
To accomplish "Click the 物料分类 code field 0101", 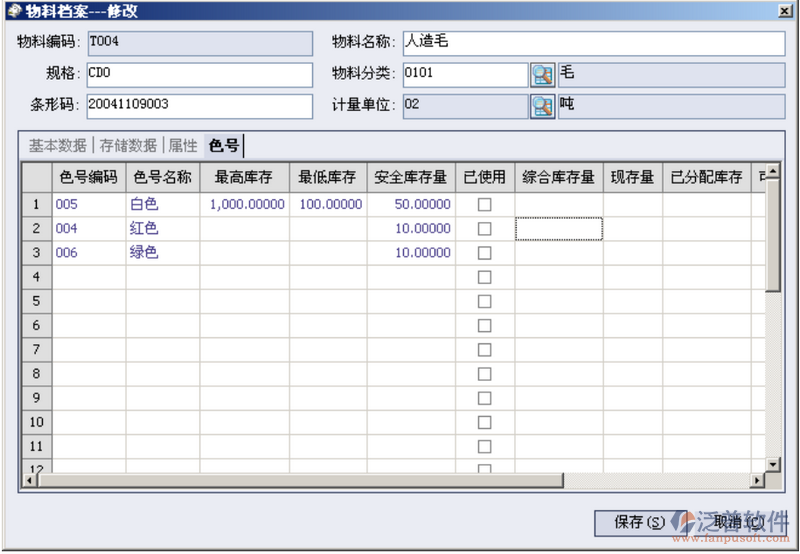I will (x=465, y=75).
